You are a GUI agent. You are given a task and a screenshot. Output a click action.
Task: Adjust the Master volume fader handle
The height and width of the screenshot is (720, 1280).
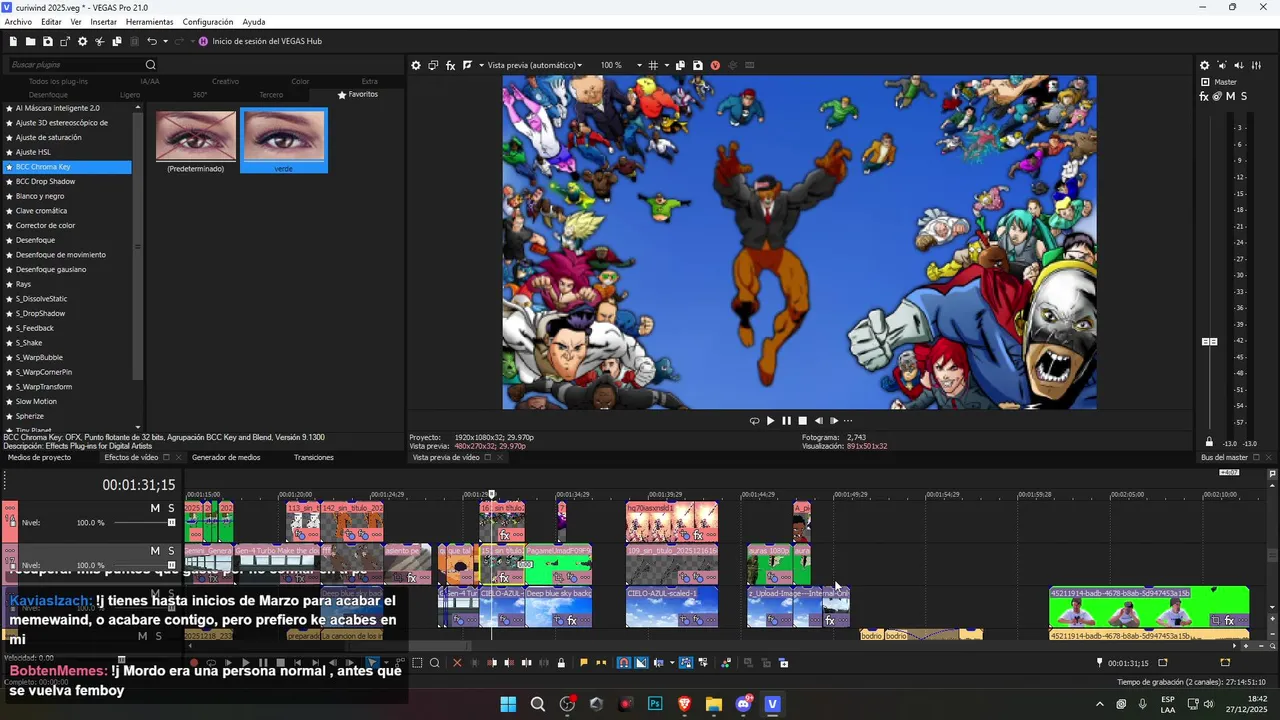pyautogui.click(x=1209, y=342)
